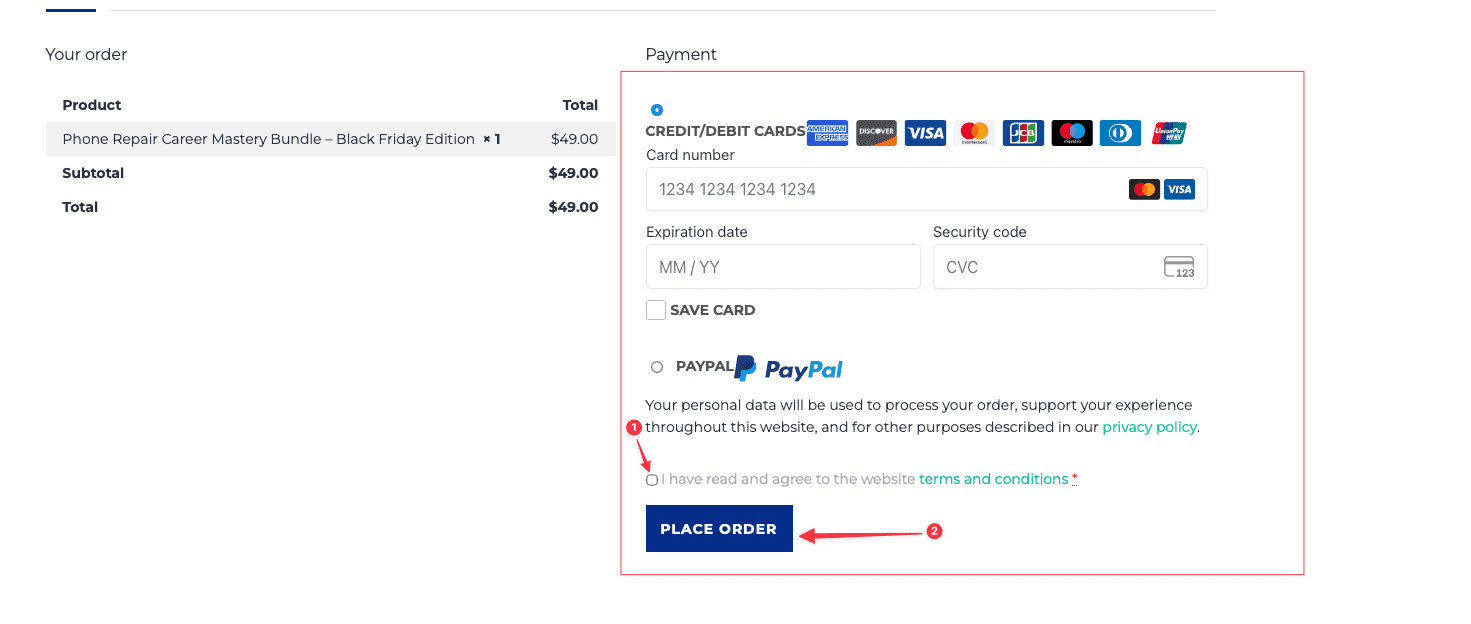Focus the Card number field
This screenshot has height=624, width=1471.
[880, 189]
